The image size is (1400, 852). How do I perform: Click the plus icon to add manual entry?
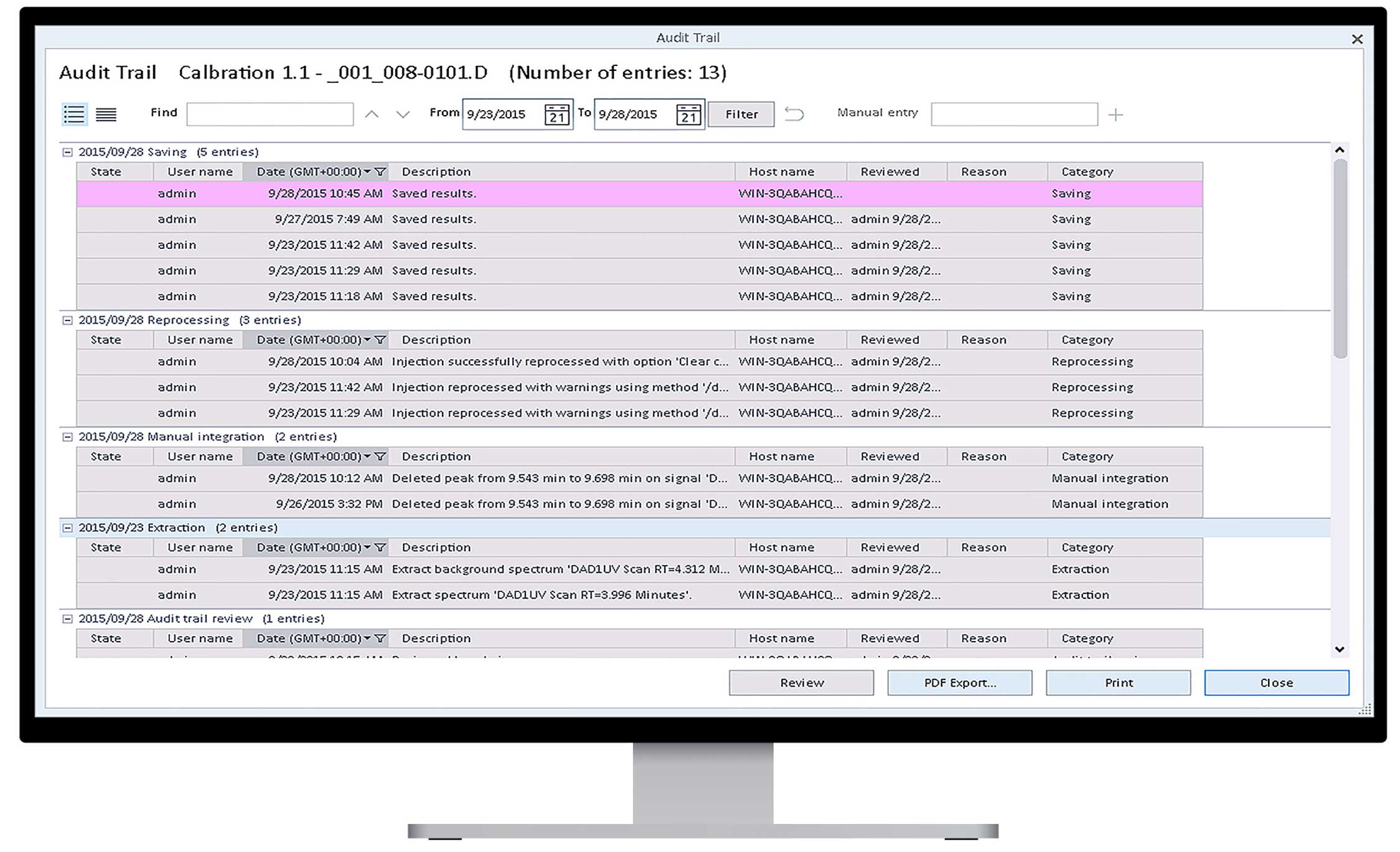(x=1116, y=115)
